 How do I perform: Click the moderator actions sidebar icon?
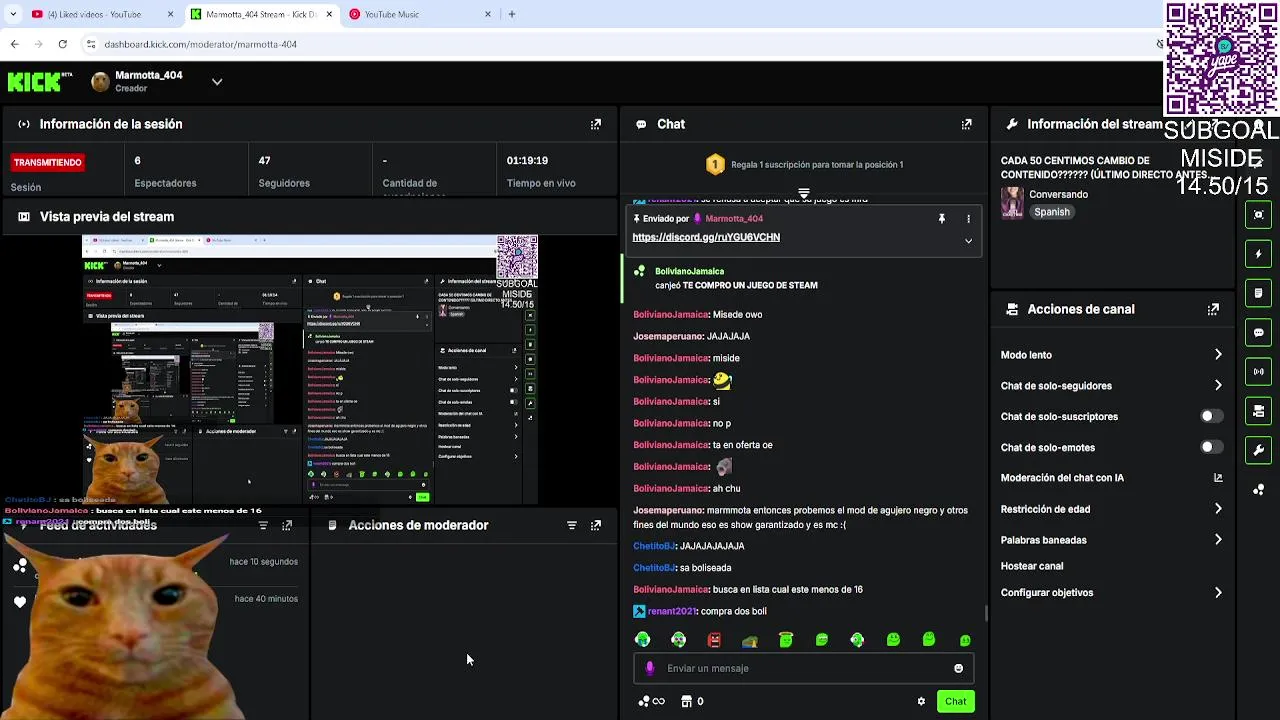tap(1259, 411)
